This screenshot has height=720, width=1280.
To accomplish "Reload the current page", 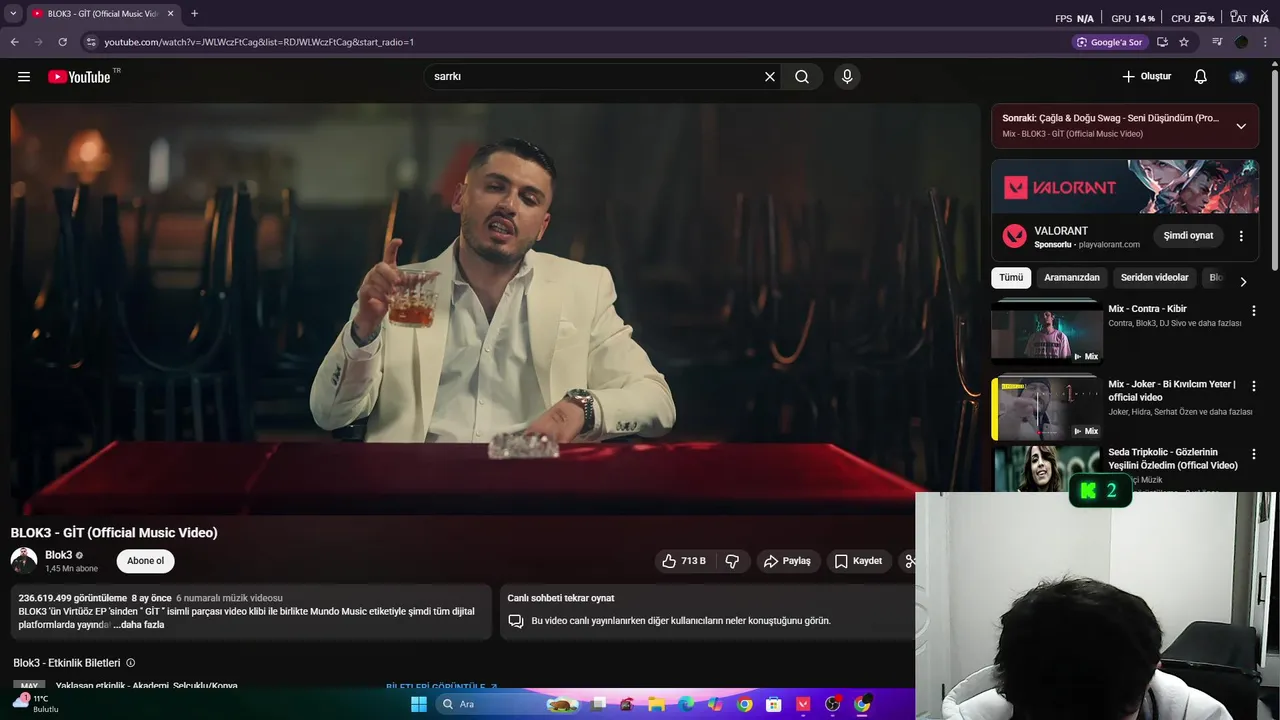I will click(x=62, y=42).
